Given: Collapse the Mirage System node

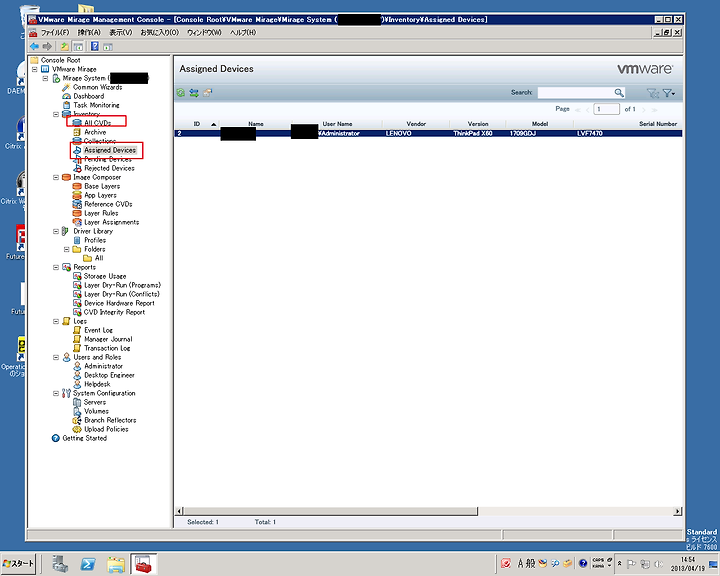Looking at the screenshot, I should tap(45, 79).
